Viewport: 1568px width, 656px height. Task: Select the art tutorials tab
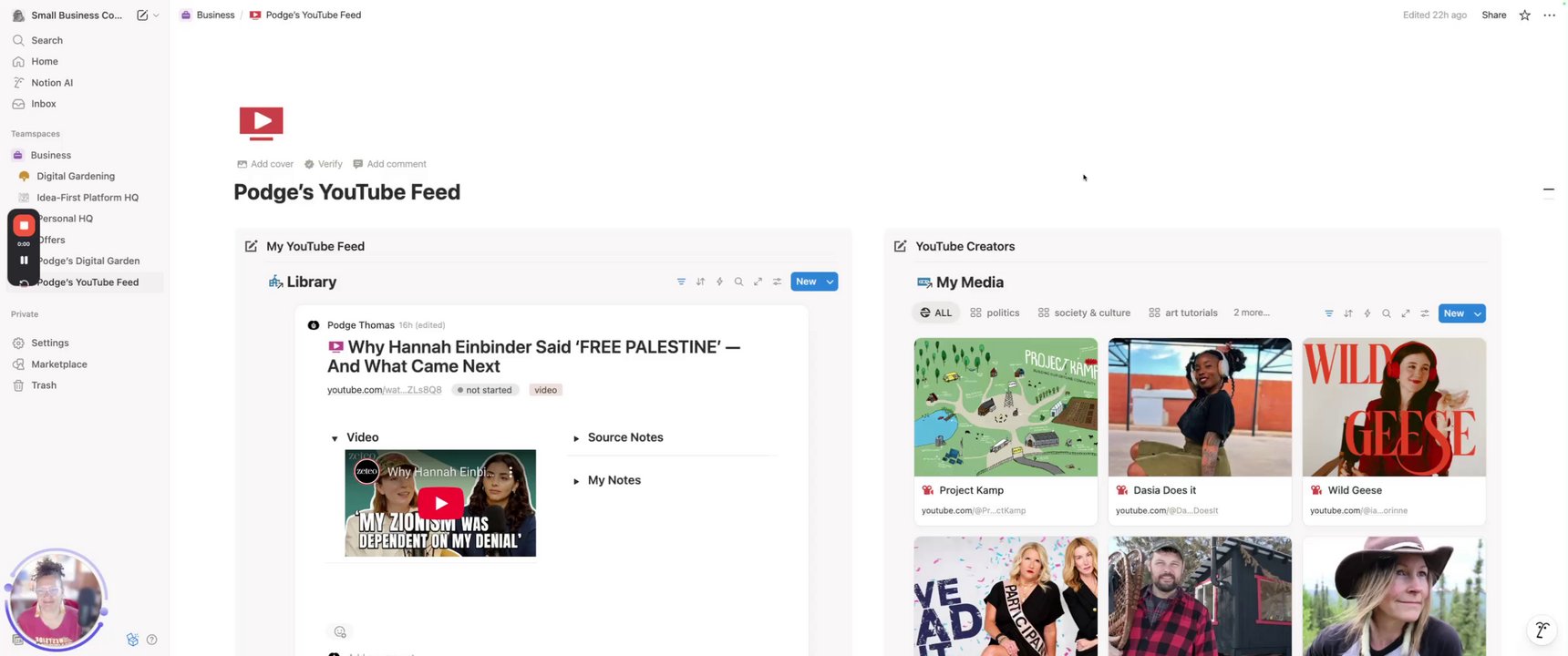point(1183,313)
